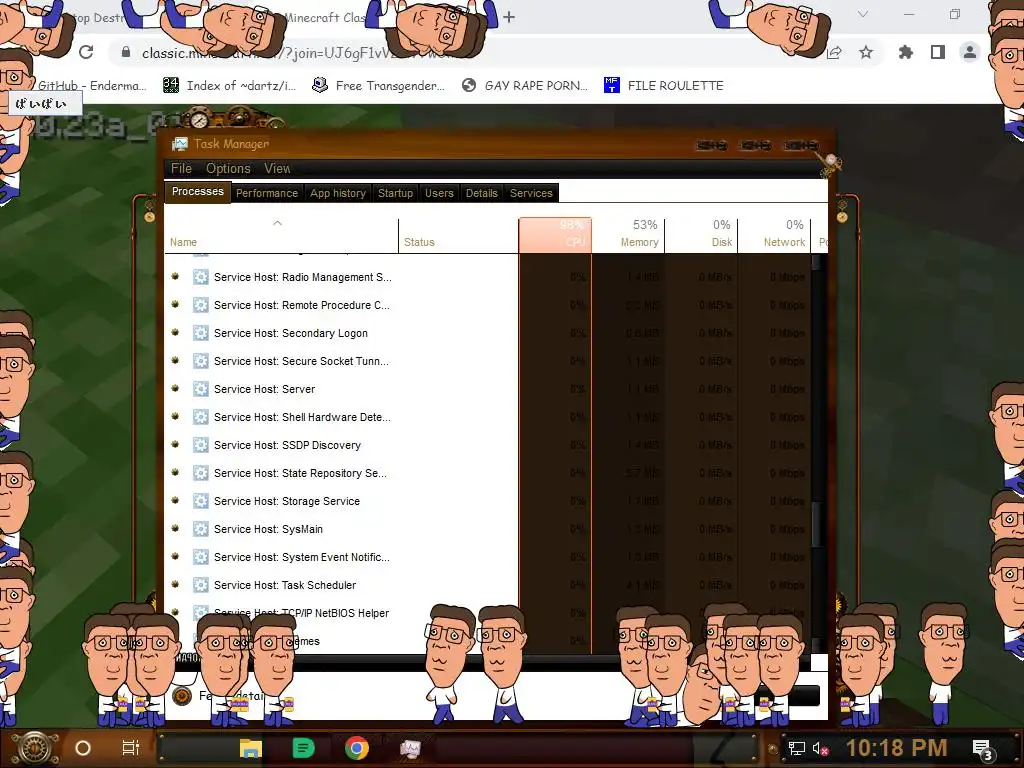Expand Service Host: Task Scheduler row
1024x768 pixels.
click(175, 585)
